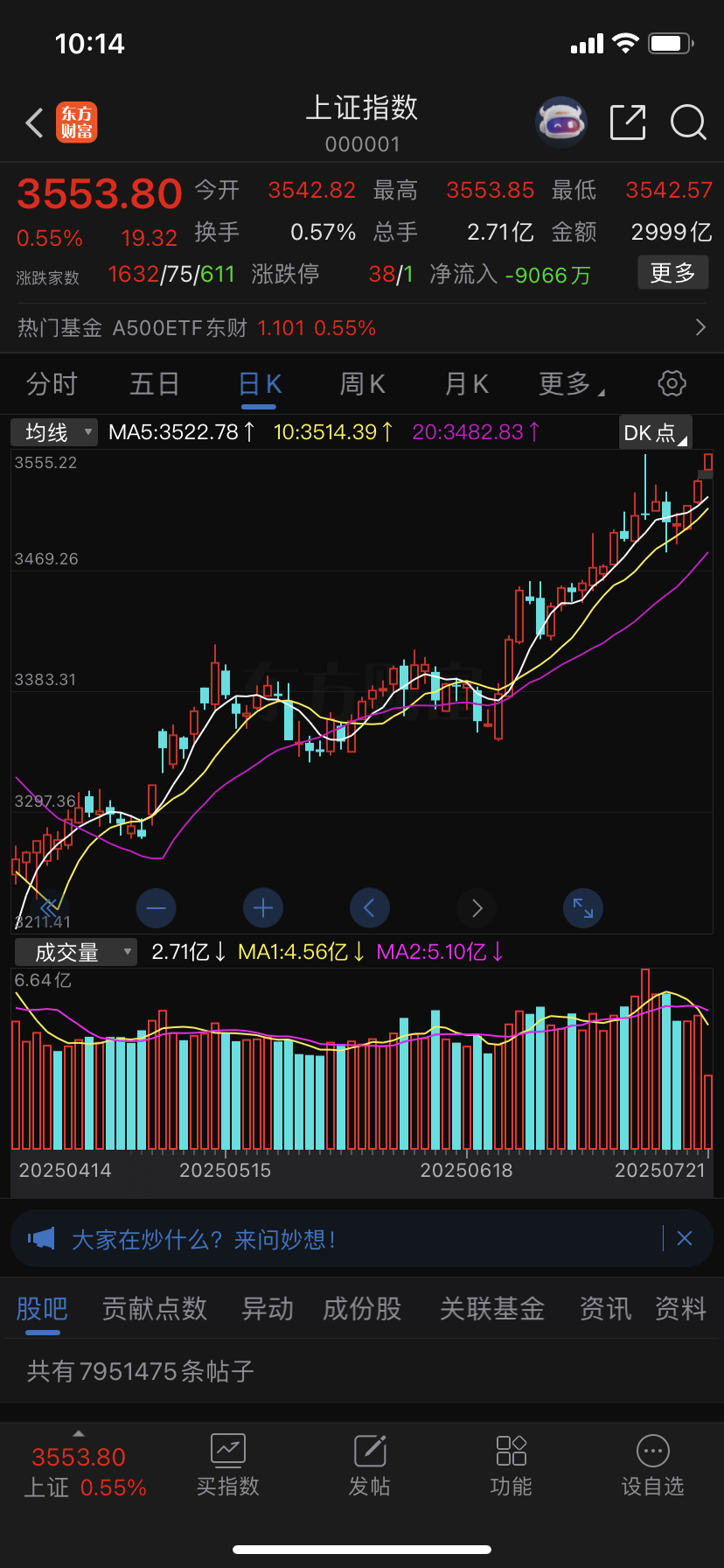
Task: Tap the 20250515 date label
Action: (226, 1171)
